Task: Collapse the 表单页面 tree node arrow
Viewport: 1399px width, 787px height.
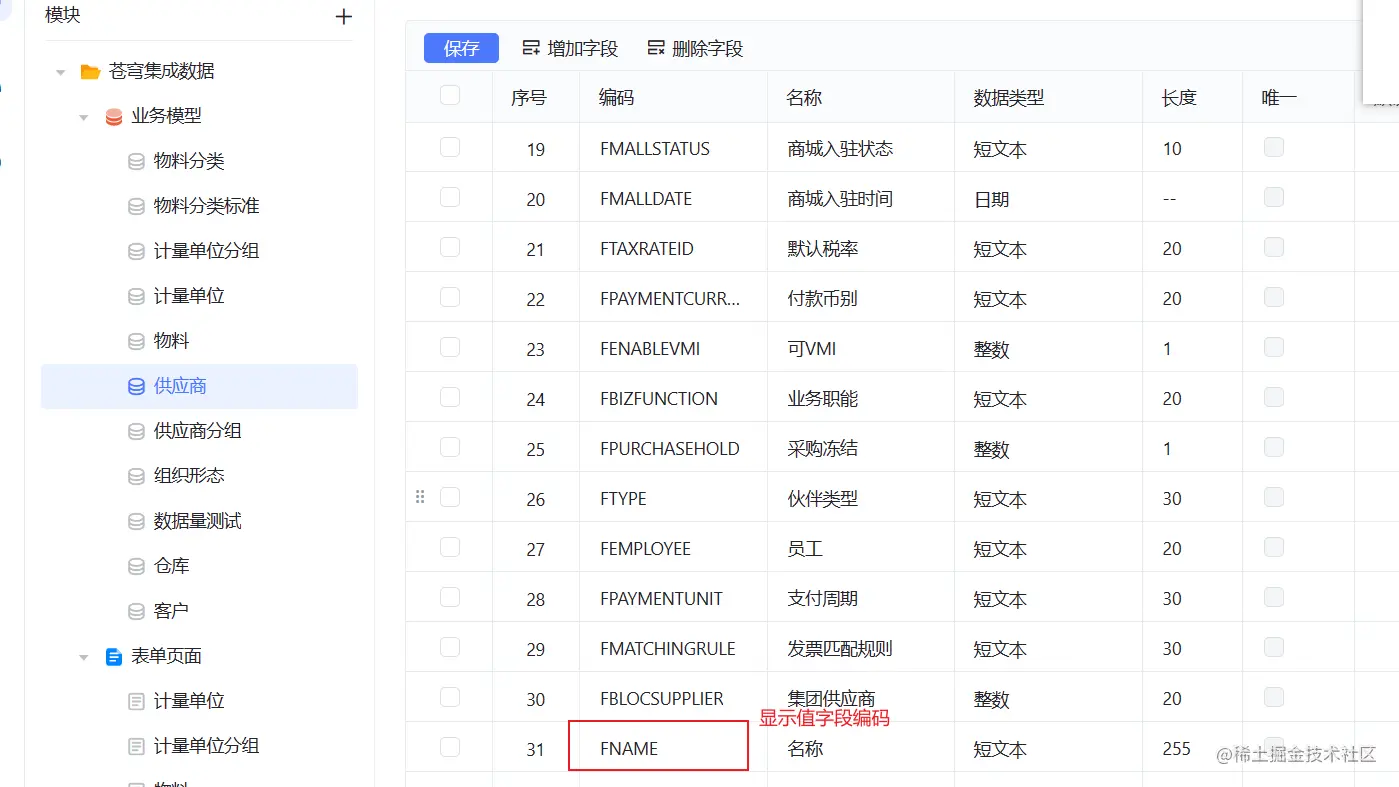Action: [84, 657]
